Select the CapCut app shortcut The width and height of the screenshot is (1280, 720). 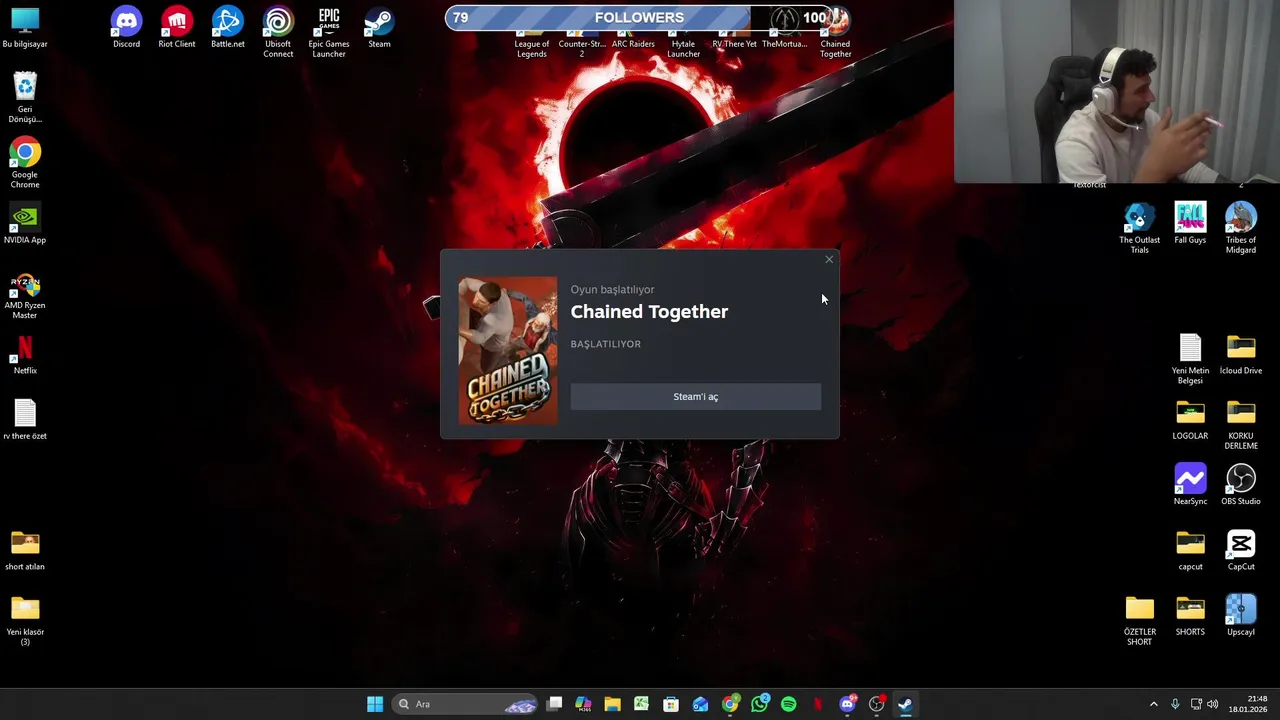coord(1241,551)
